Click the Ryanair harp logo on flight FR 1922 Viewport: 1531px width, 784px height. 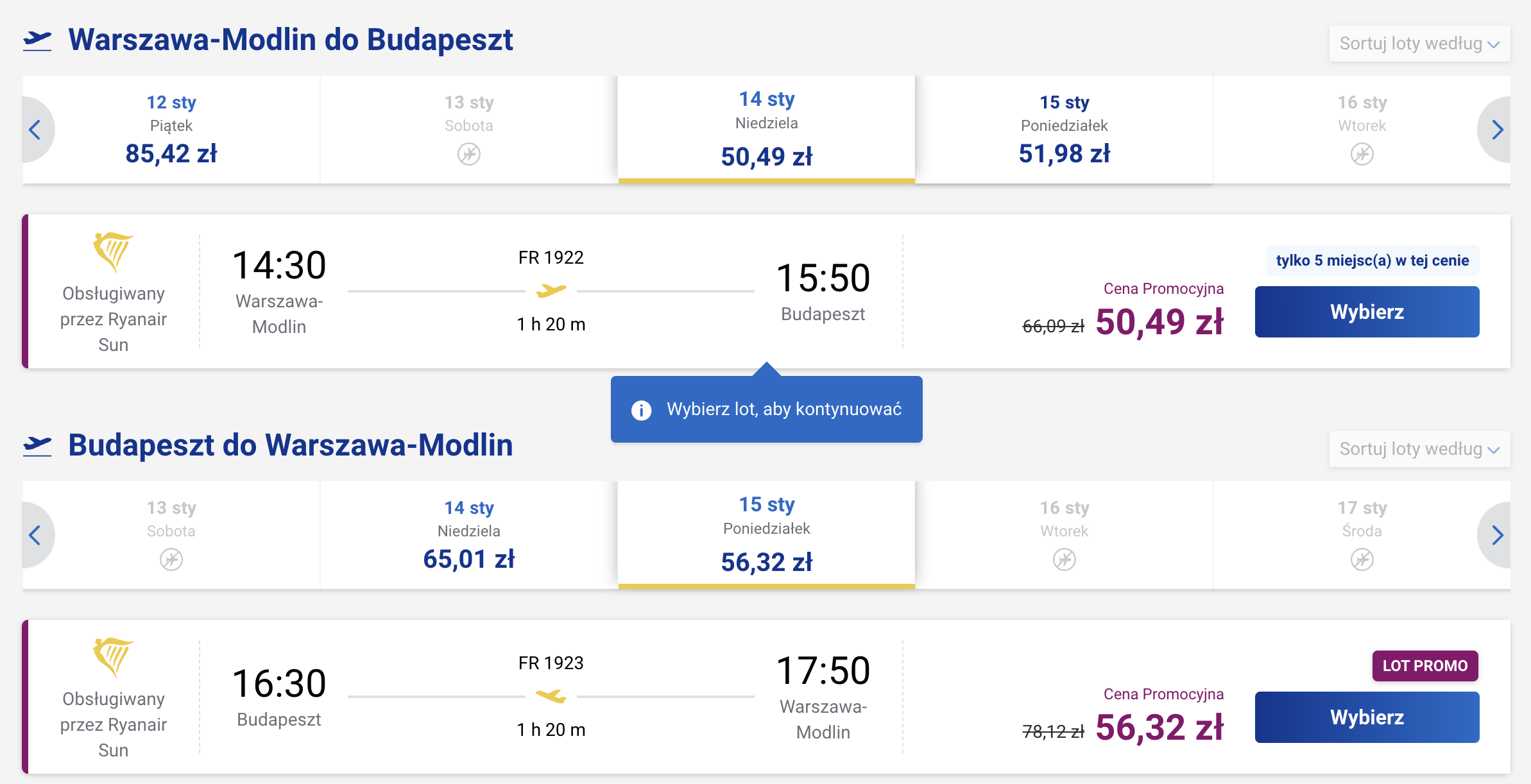(113, 252)
